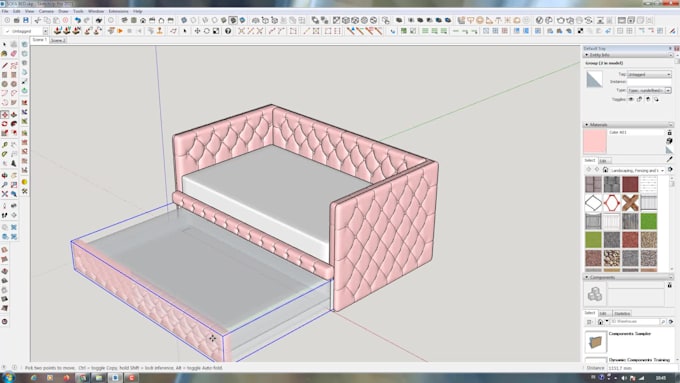Click the sample paint eyedropper in Materials

669,160
